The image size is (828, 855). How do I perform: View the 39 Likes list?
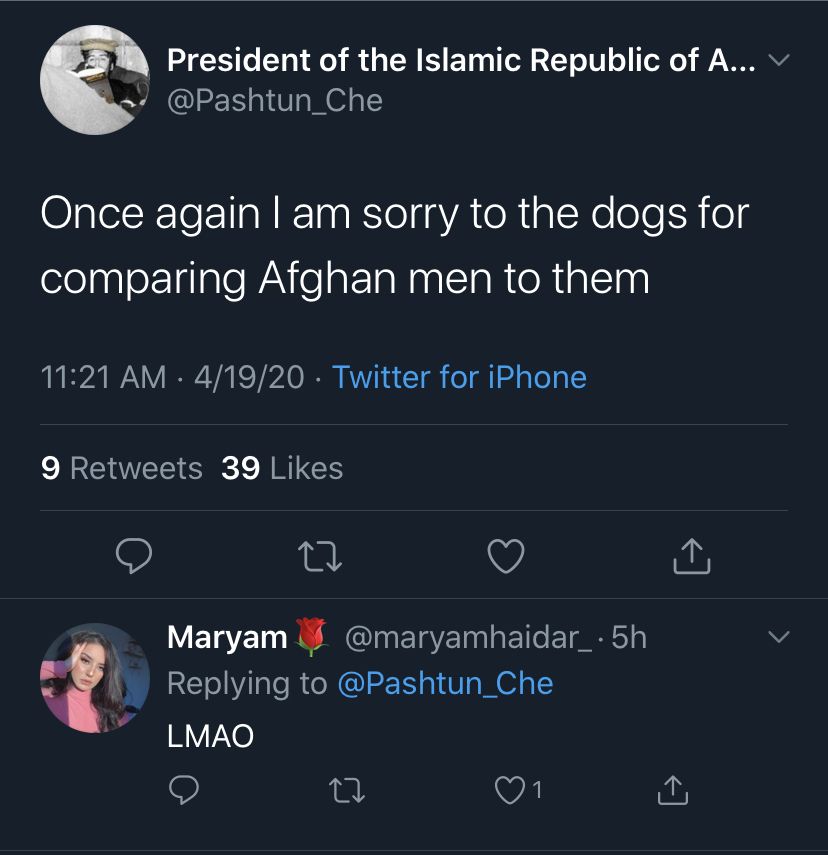coord(282,468)
